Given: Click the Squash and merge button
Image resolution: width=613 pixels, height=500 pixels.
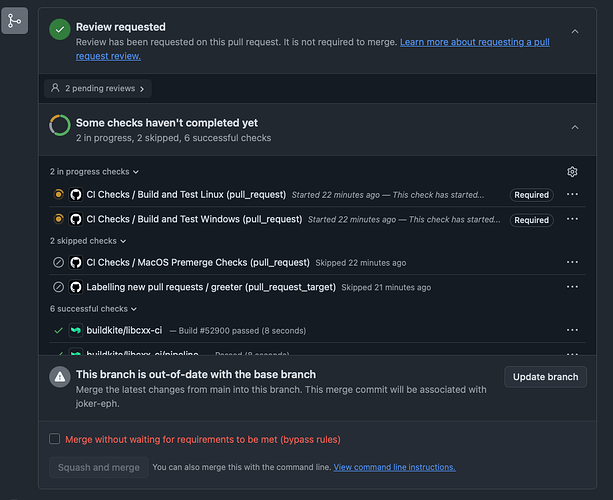Looking at the screenshot, I should (98, 467).
